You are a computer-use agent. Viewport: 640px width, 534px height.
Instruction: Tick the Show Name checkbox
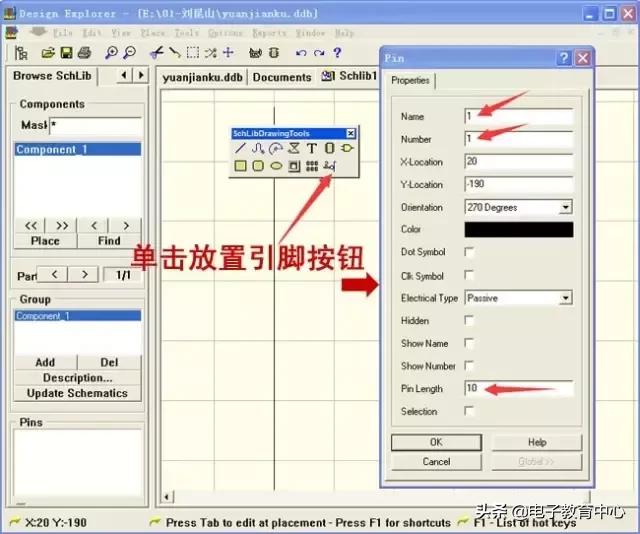click(x=469, y=343)
